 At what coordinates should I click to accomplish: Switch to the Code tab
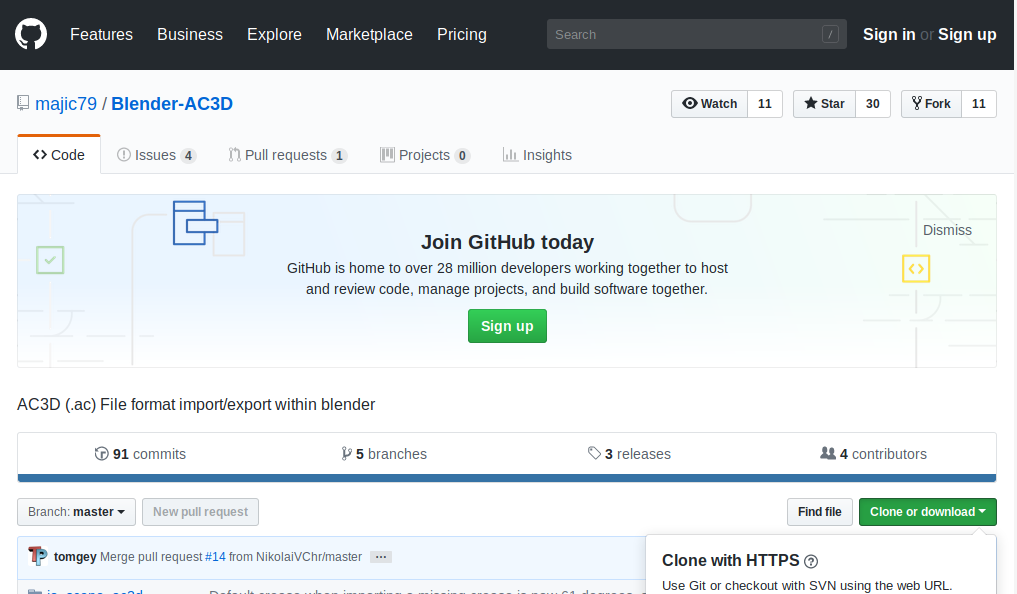pyautogui.click(x=59, y=155)
